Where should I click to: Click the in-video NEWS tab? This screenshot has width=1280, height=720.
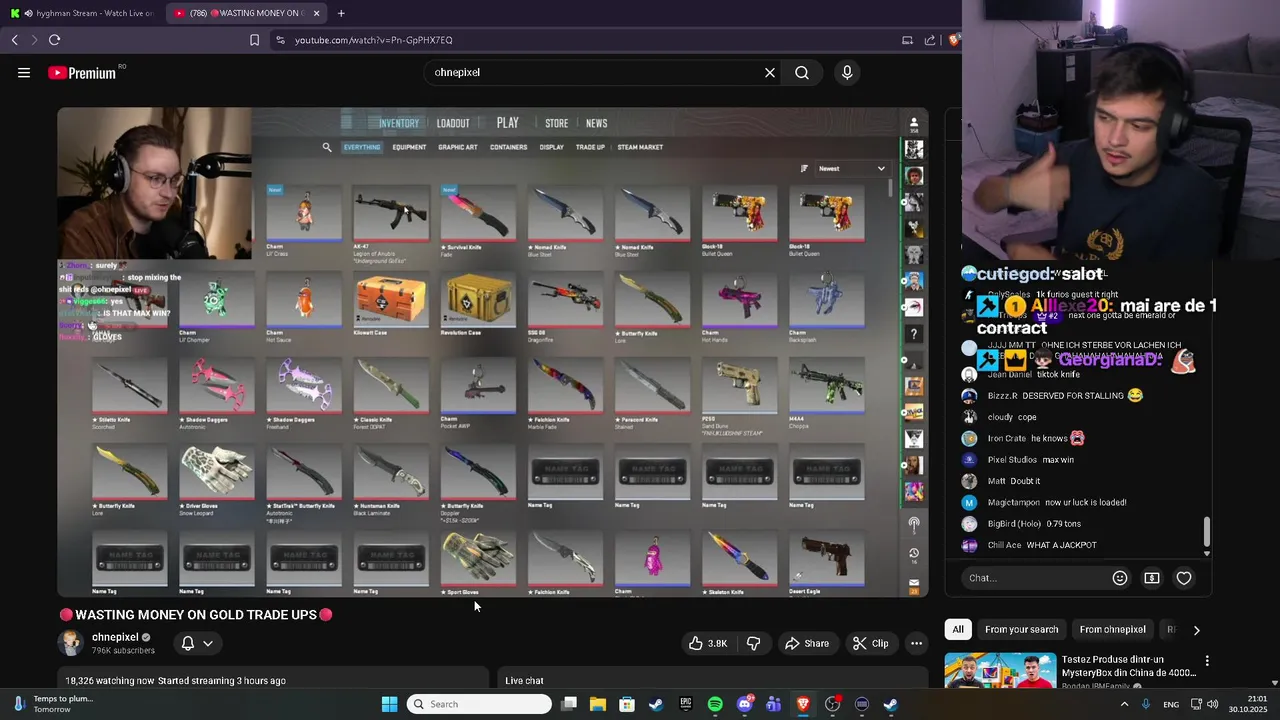(597, 123)
